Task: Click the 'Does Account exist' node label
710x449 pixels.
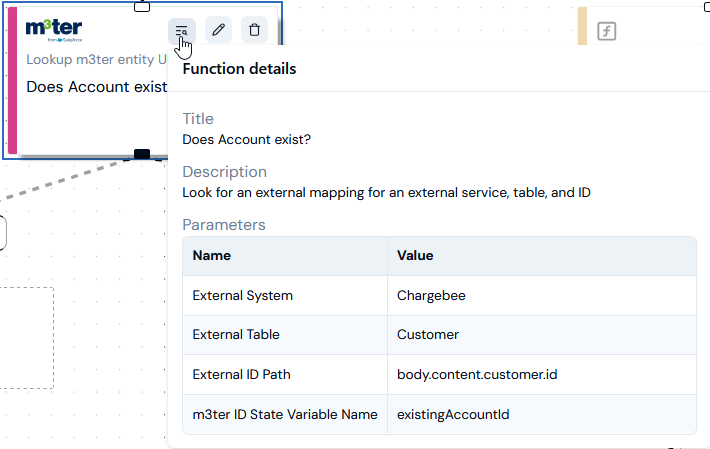Action: (96, 86)
